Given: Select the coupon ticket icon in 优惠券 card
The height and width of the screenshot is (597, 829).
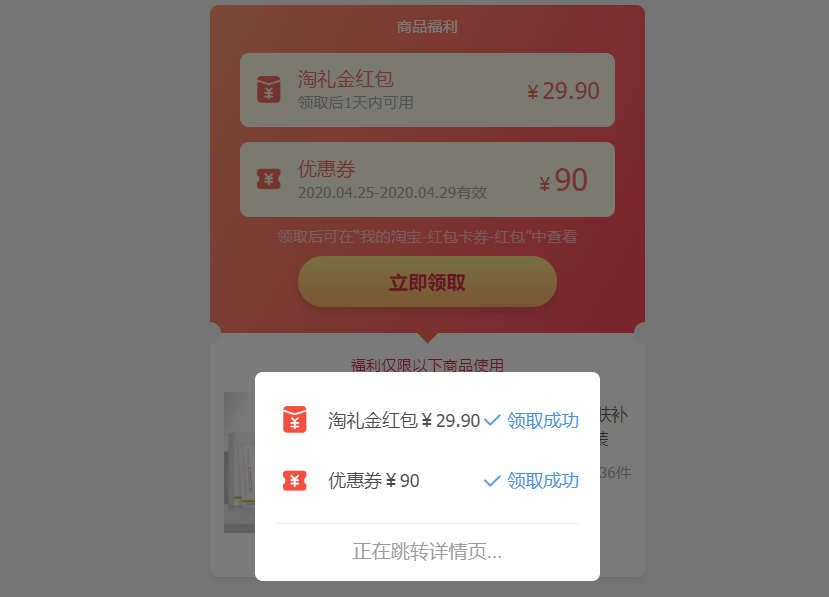Looking at the screenshot, I should tap(269, 179).
